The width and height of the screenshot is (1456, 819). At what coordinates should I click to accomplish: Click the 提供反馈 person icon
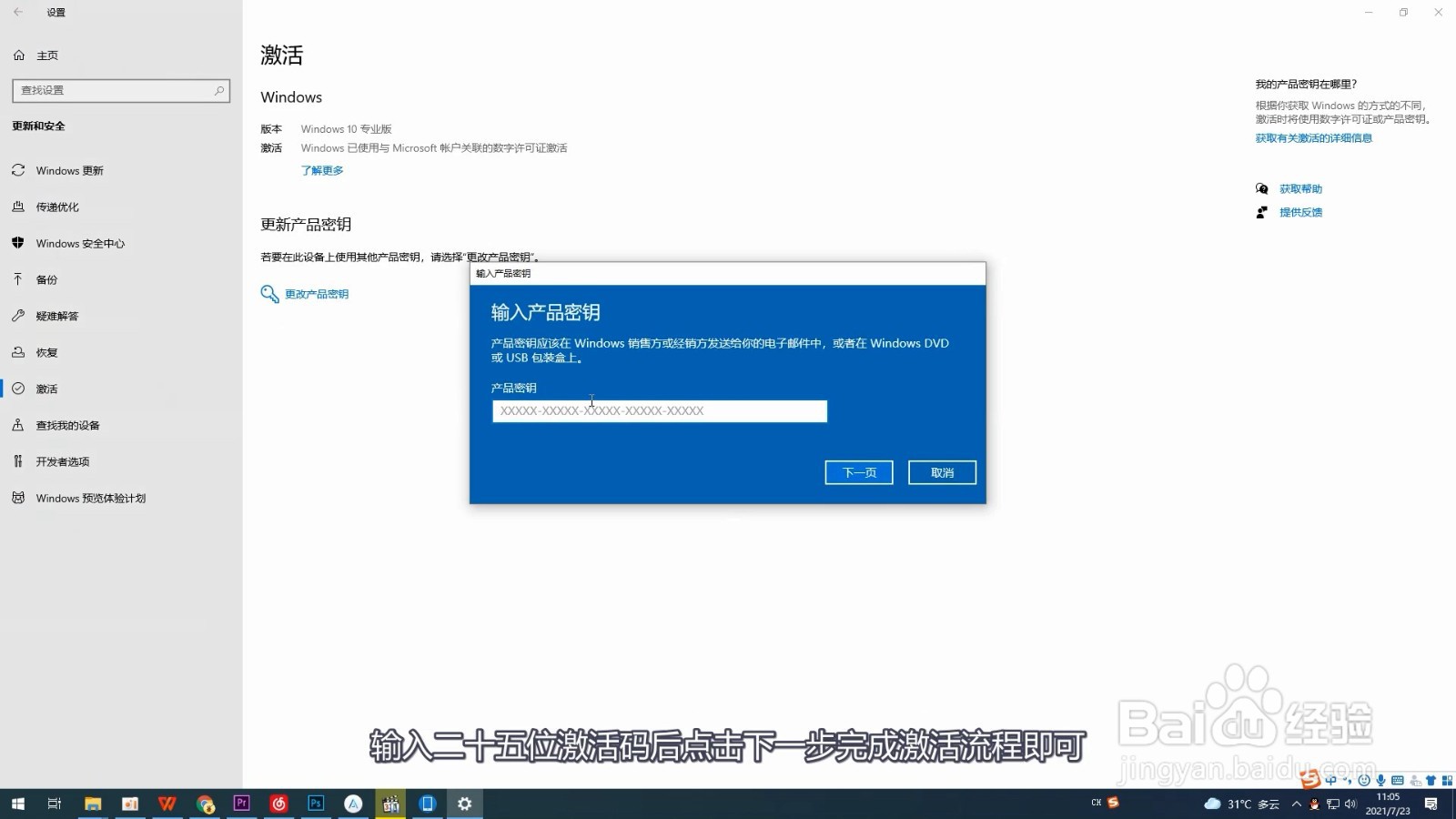pos(1261,212)
